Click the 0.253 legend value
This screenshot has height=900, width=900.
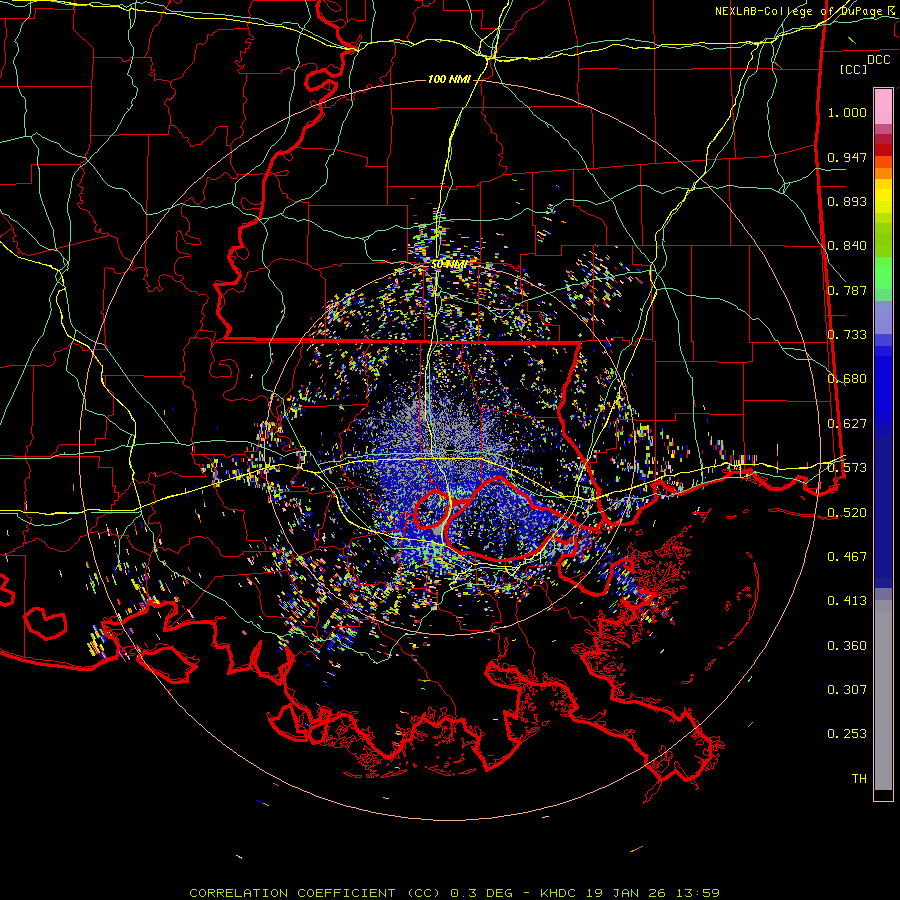point(847,734)
